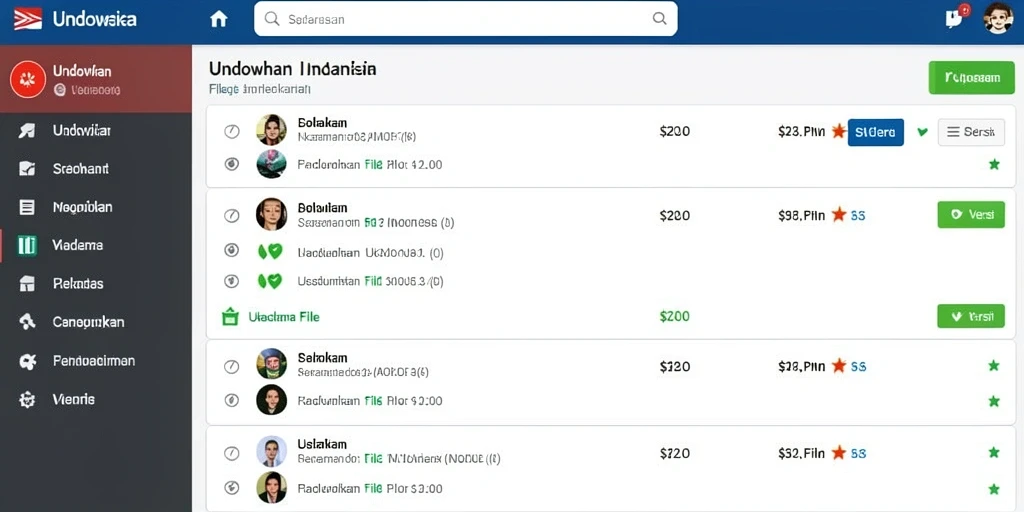Image resolution: width=1024 pixels, height=512 pixels.
Task: Click the home icon in top bar
Action: [219, 19]
